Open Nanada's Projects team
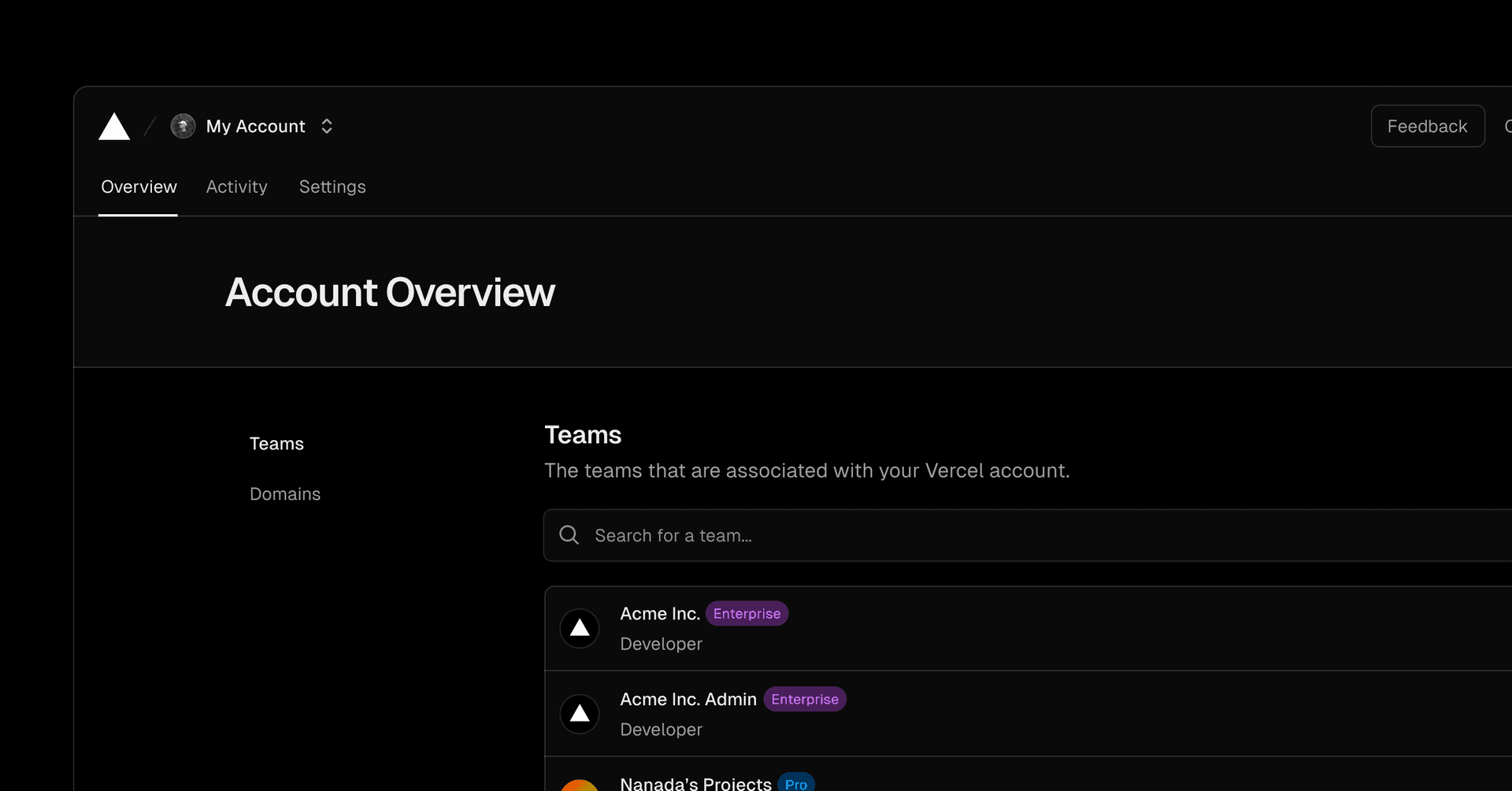The image size is (1512, 791). click(x=695, y=783)
